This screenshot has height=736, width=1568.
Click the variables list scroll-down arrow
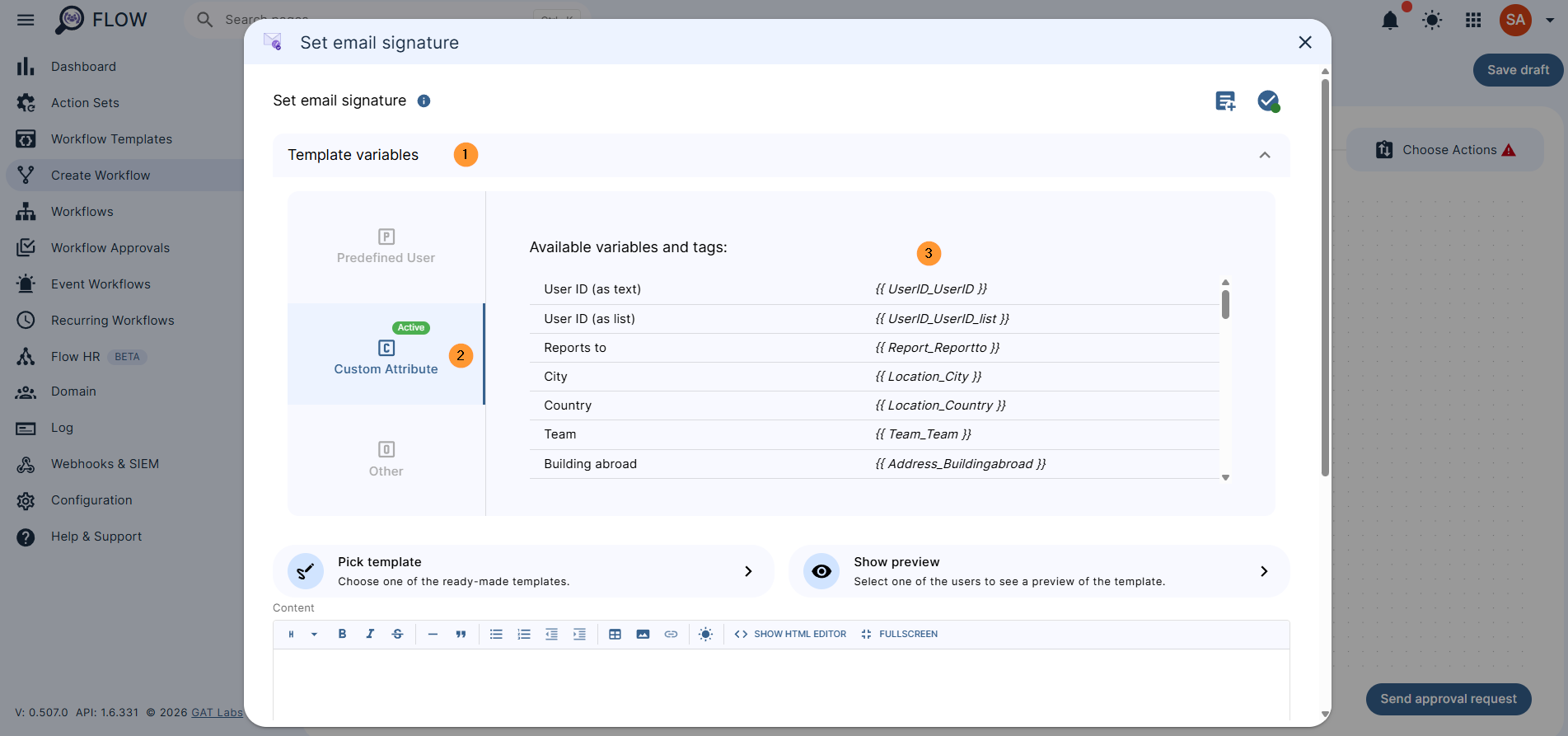pyautogui.click(x=1225, y=478)
